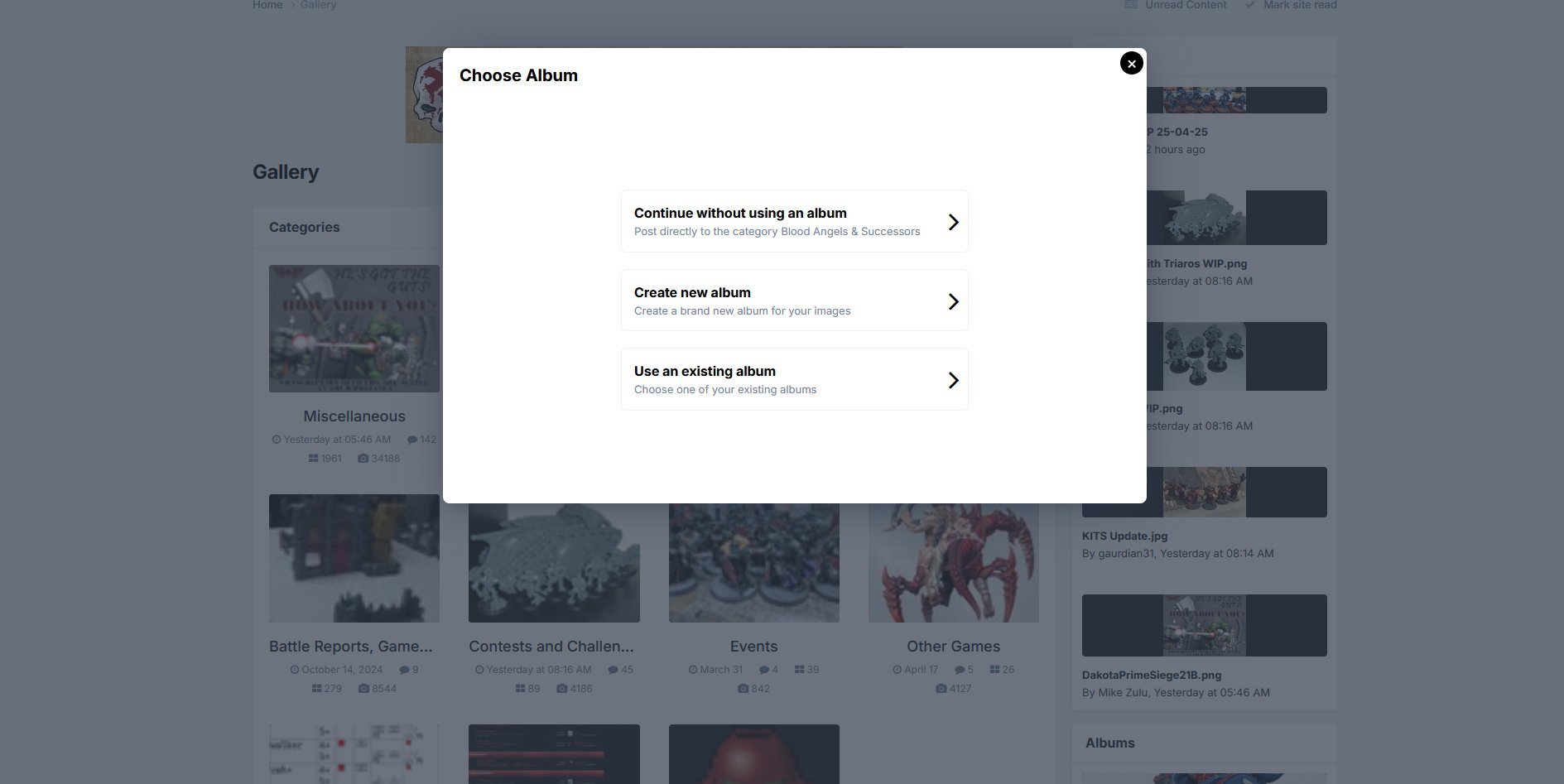Click chevron beside Continue without using an album
This screenshot has height=784, width=1564.
pyautogui.click(x=953, y=222)
